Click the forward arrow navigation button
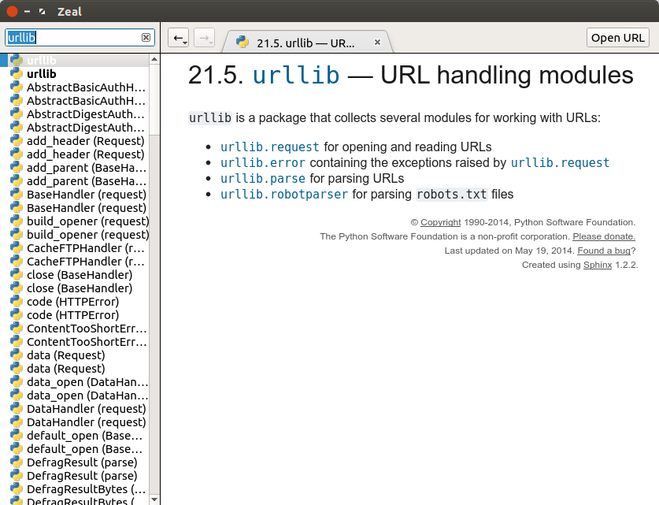Image resolution: width=659 pixels, height=505 pixels. tap(204, 38)
